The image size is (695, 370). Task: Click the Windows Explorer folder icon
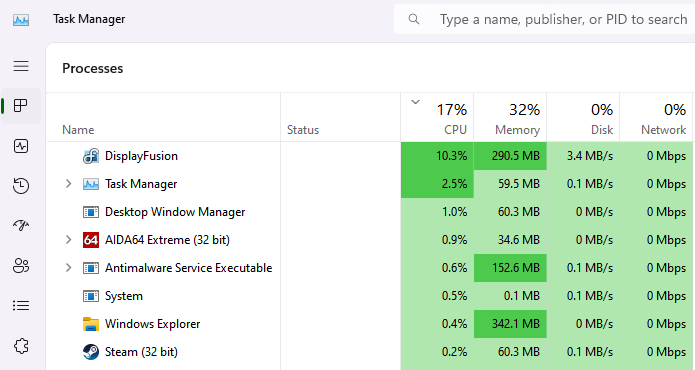[x=91, y=324]
